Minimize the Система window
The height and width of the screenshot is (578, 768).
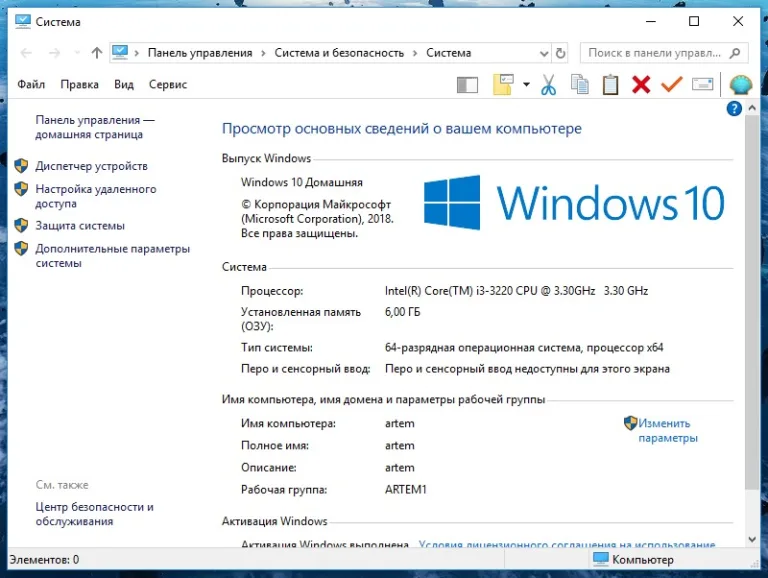click(x=650, y=21)
